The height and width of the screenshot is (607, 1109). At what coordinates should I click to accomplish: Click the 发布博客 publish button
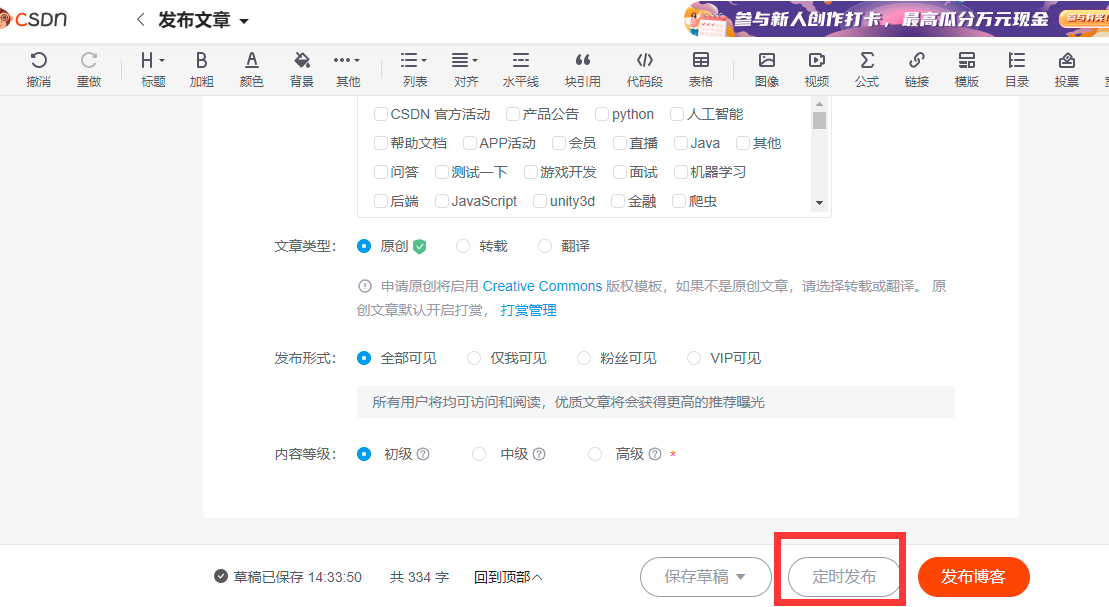coord(973,577)
